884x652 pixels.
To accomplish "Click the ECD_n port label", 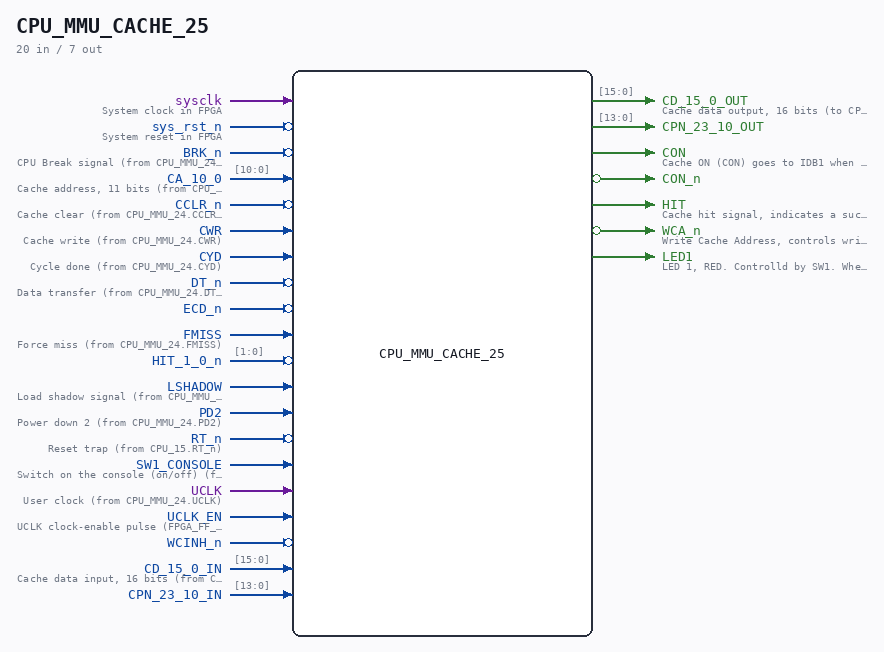I will (x=202, y=309).
